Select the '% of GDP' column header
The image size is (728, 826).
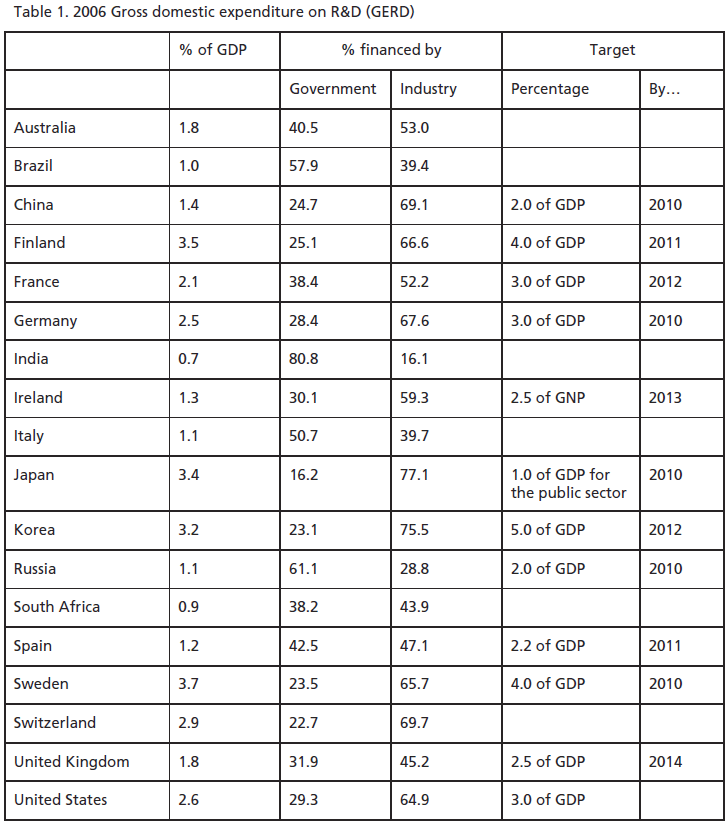tap(213, 50)
